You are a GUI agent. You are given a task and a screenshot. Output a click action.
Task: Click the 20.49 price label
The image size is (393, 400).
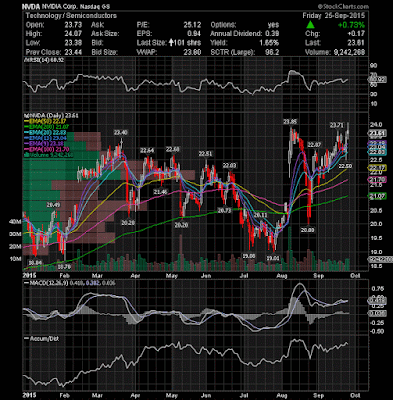click(x=53, y=205)
